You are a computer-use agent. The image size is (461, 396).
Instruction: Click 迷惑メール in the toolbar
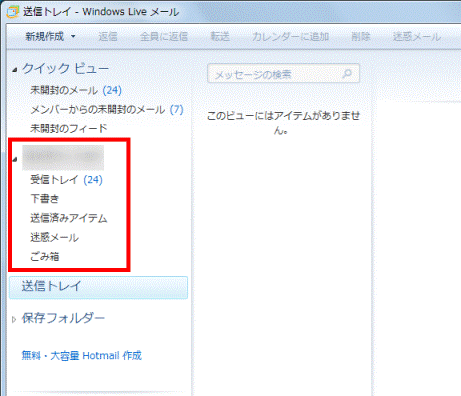pos(417,36)
